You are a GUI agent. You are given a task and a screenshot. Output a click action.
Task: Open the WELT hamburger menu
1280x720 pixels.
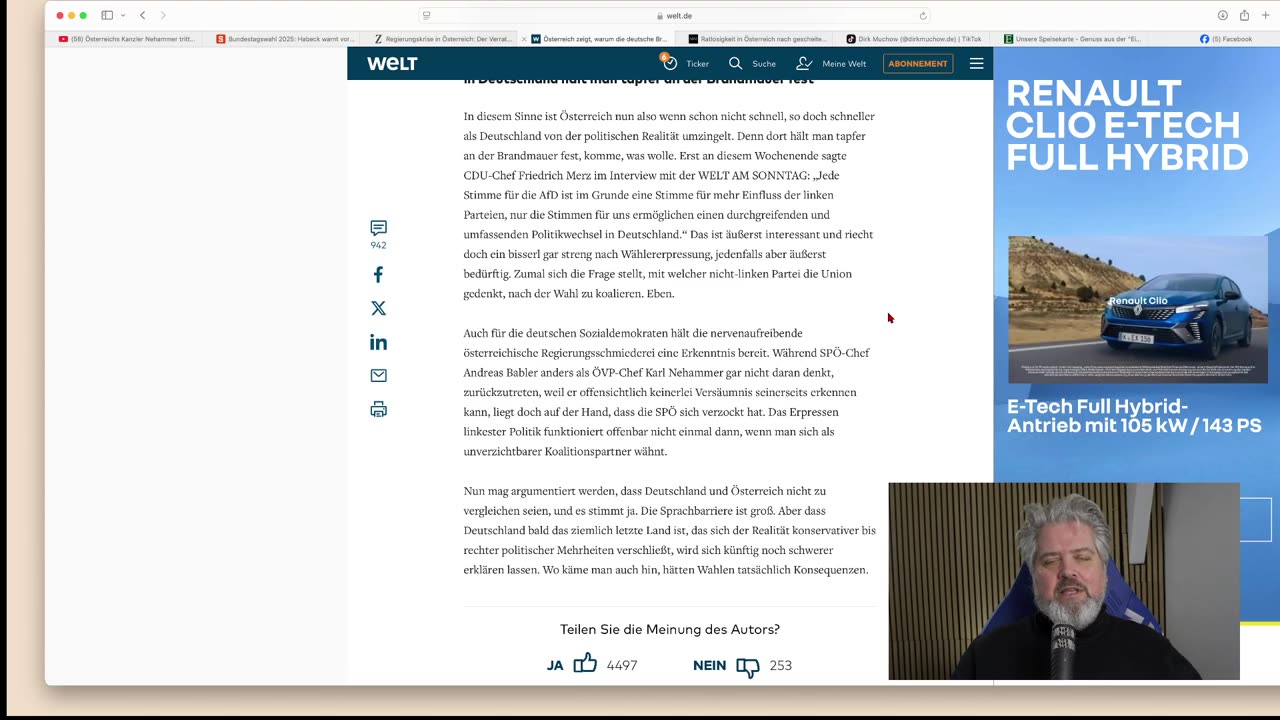click(x=977, y=63)
